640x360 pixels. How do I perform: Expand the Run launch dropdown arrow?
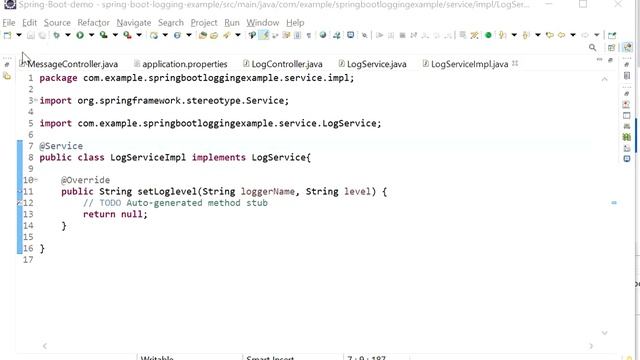tap(91, 36)
